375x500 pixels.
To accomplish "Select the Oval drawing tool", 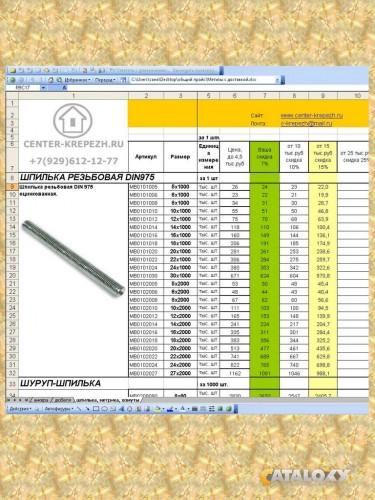I will (105, 409).
